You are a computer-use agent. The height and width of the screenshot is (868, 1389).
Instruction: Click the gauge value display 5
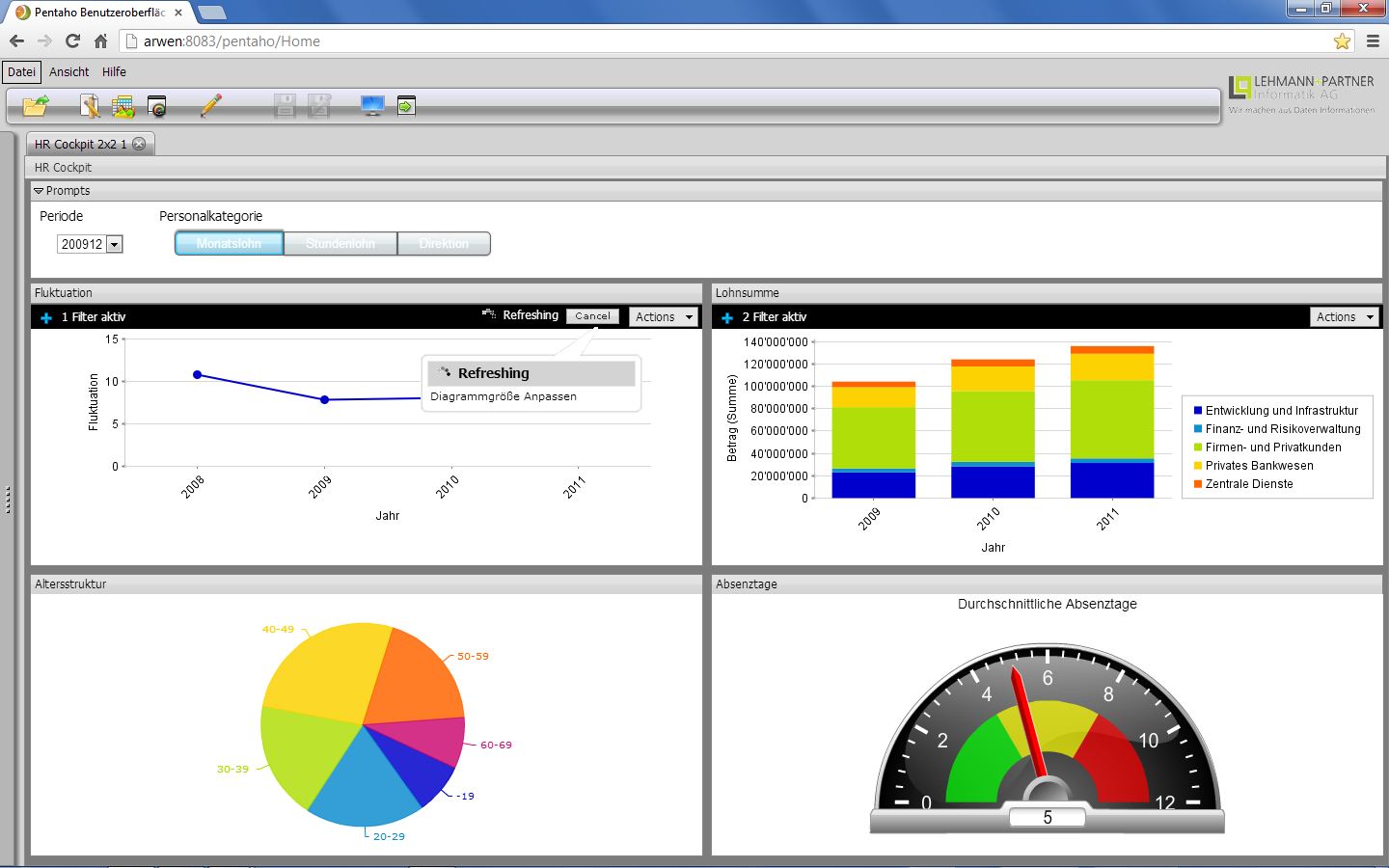pos(1048,818)
